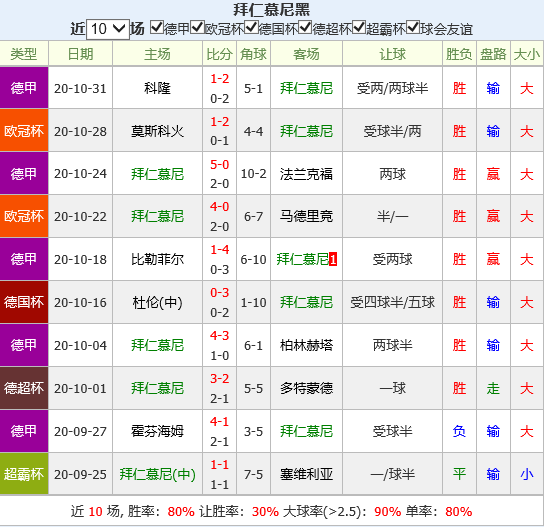Select the 欧冠杯 type cell dated 20-10-28
544x527 pixels.
point(24,131)
